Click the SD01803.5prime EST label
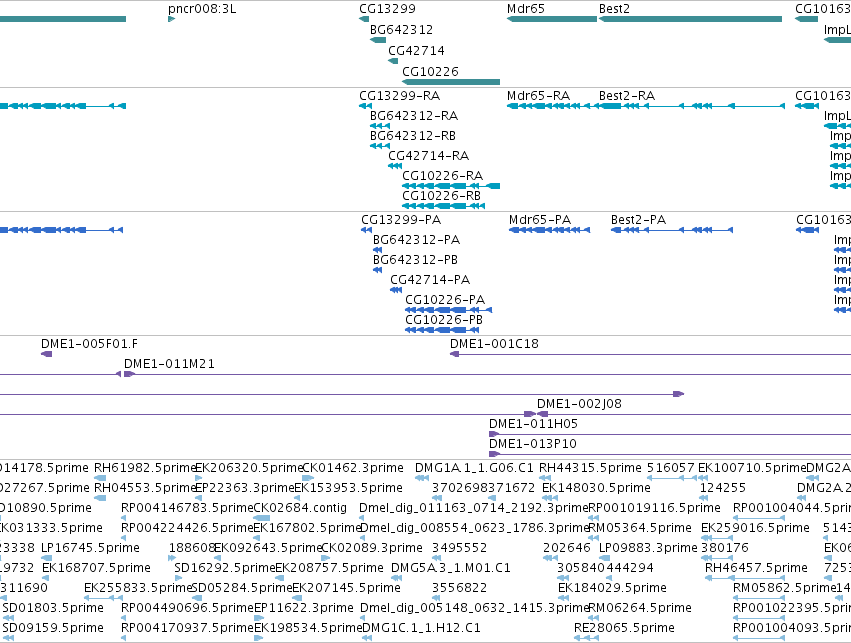The height and width of the screenshot is (643, 851). coord(53,609)
